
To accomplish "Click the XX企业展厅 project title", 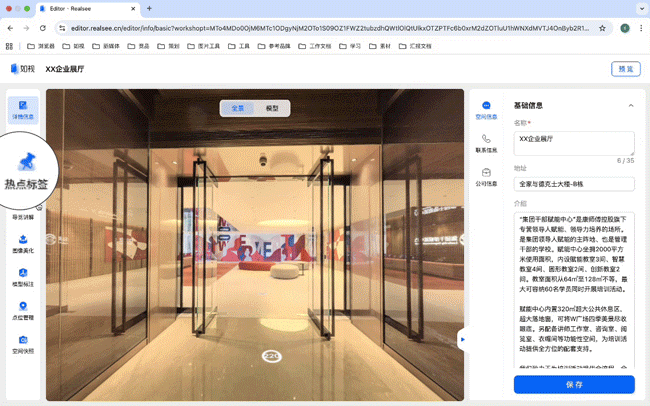I will pos(65,69).
